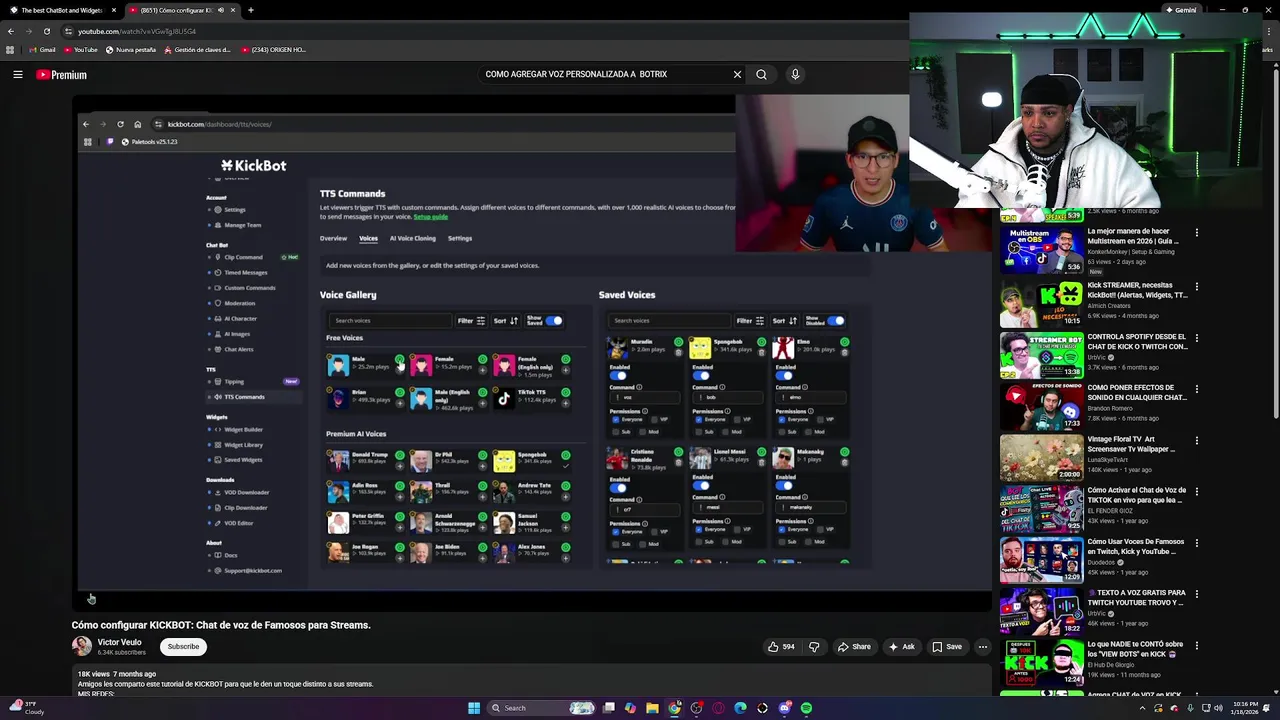Click the Ask button
This screenshot has height=720, width=1280.
pyautogui.click(x=901, y=647)
